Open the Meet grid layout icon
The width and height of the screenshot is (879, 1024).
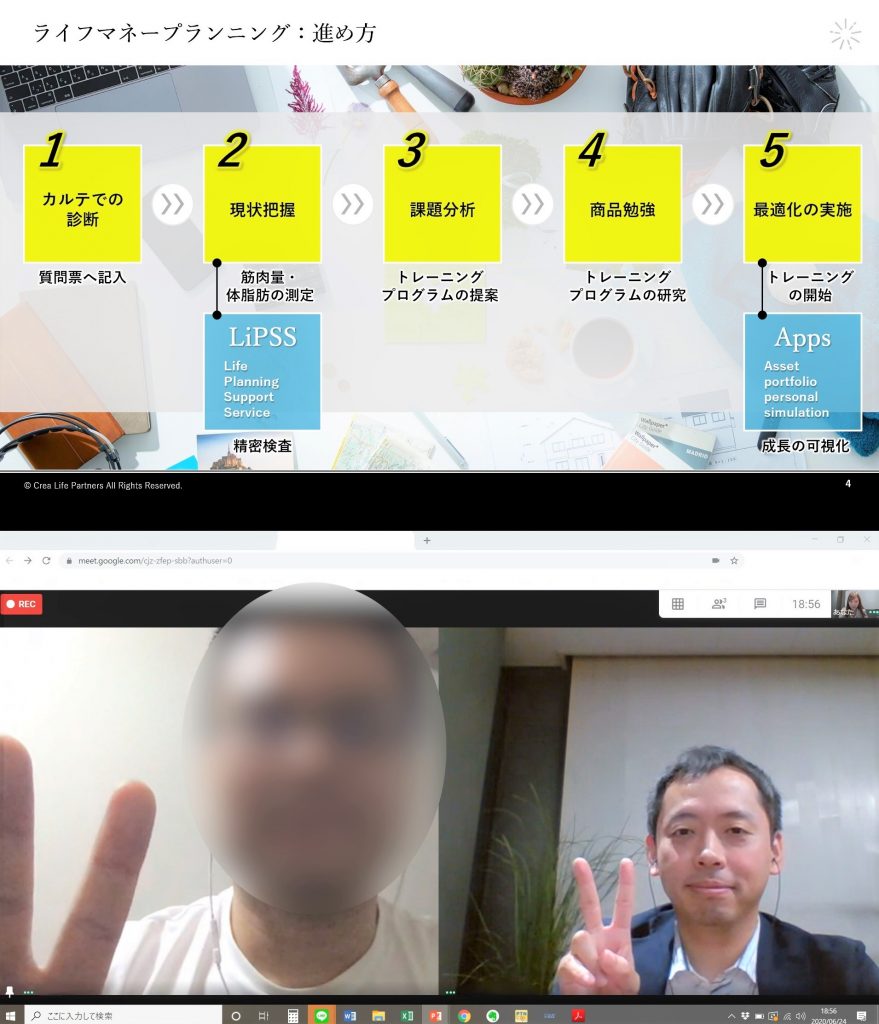point(677,604)
